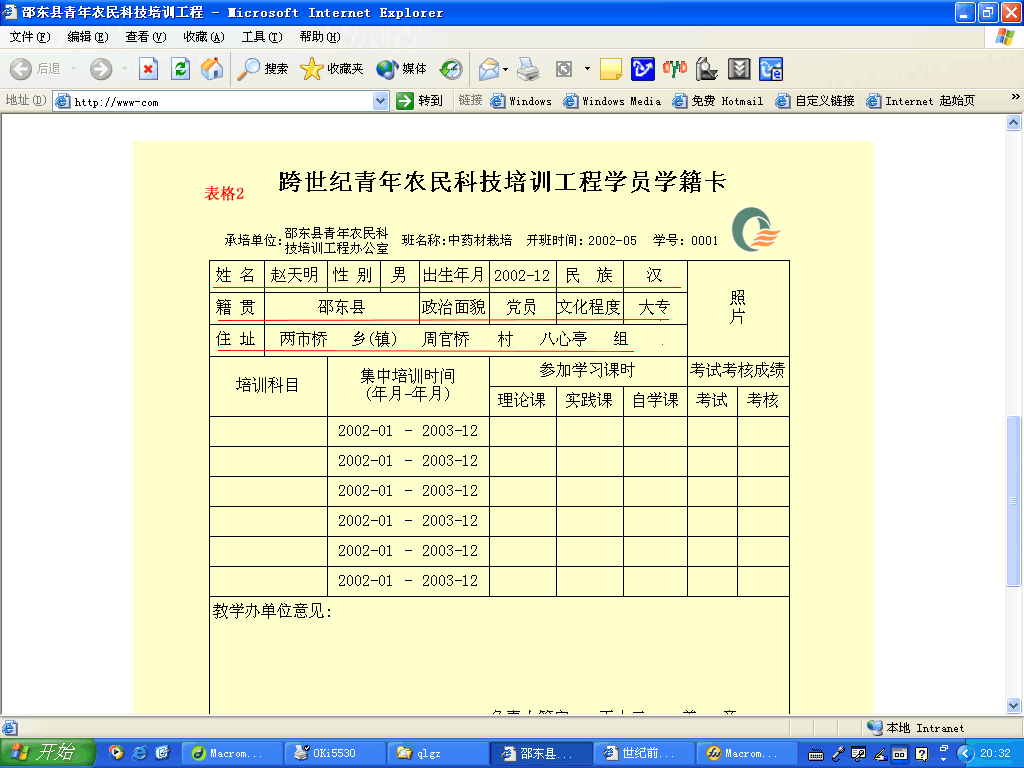Click the Print icon
The height and width of the screenshot is (768, 1024).
pyautogui.click(x=528, y=69)
